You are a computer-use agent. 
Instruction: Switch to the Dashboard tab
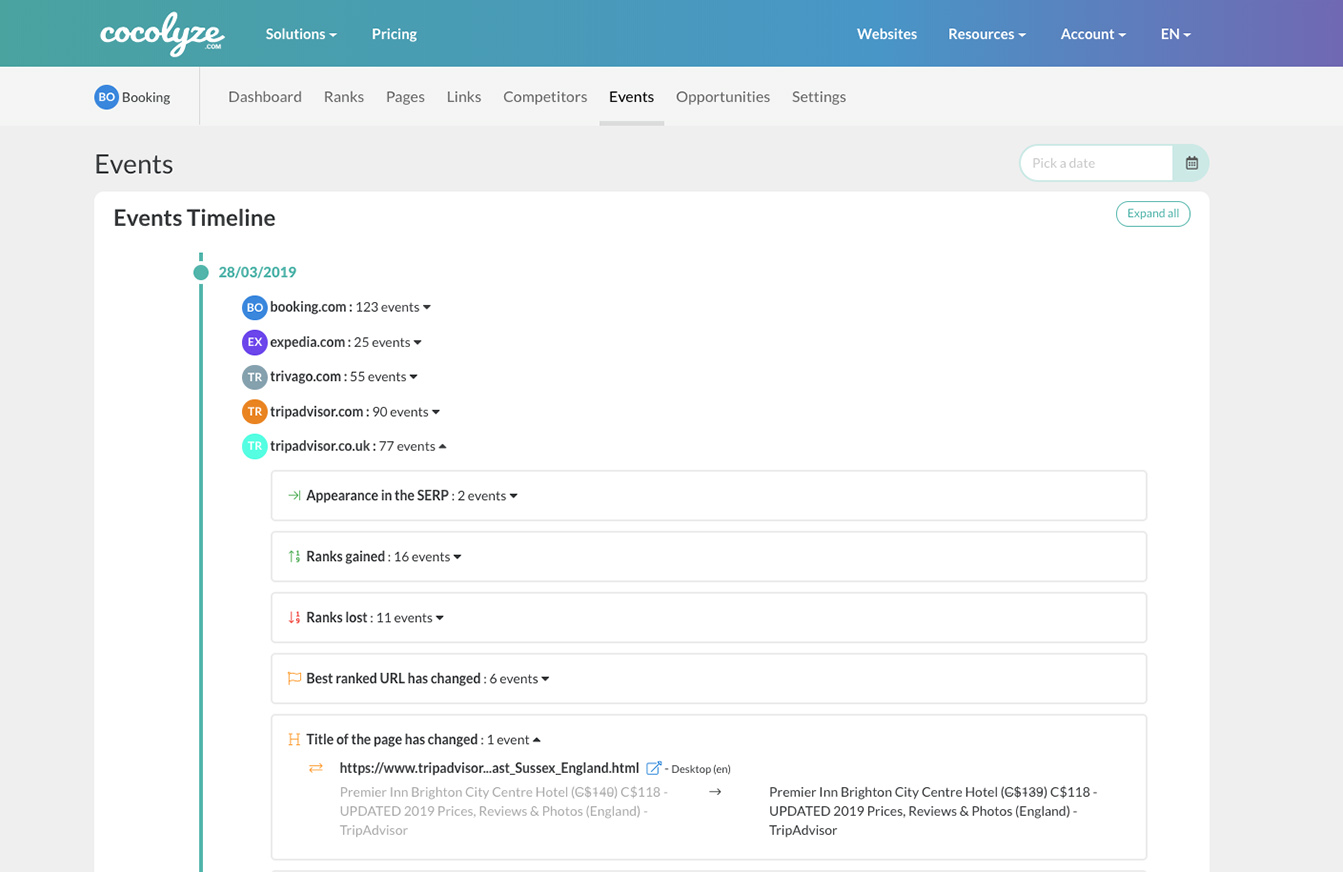coord(265,97)
